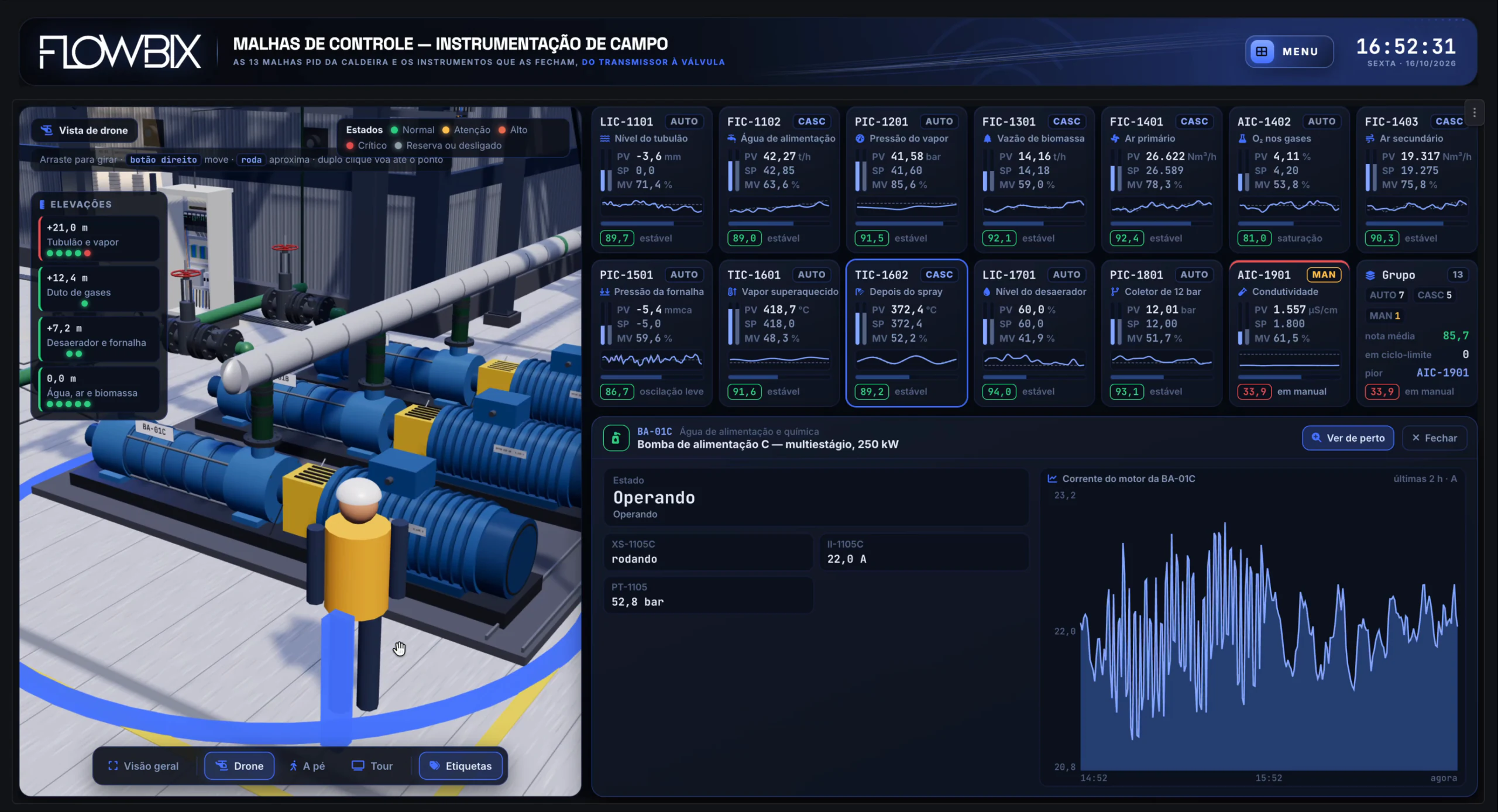Image resolution: width=1498 pixels, height=812 pixels.
Task: Click the Grupo layers icon
Action: click(1370, 275)
